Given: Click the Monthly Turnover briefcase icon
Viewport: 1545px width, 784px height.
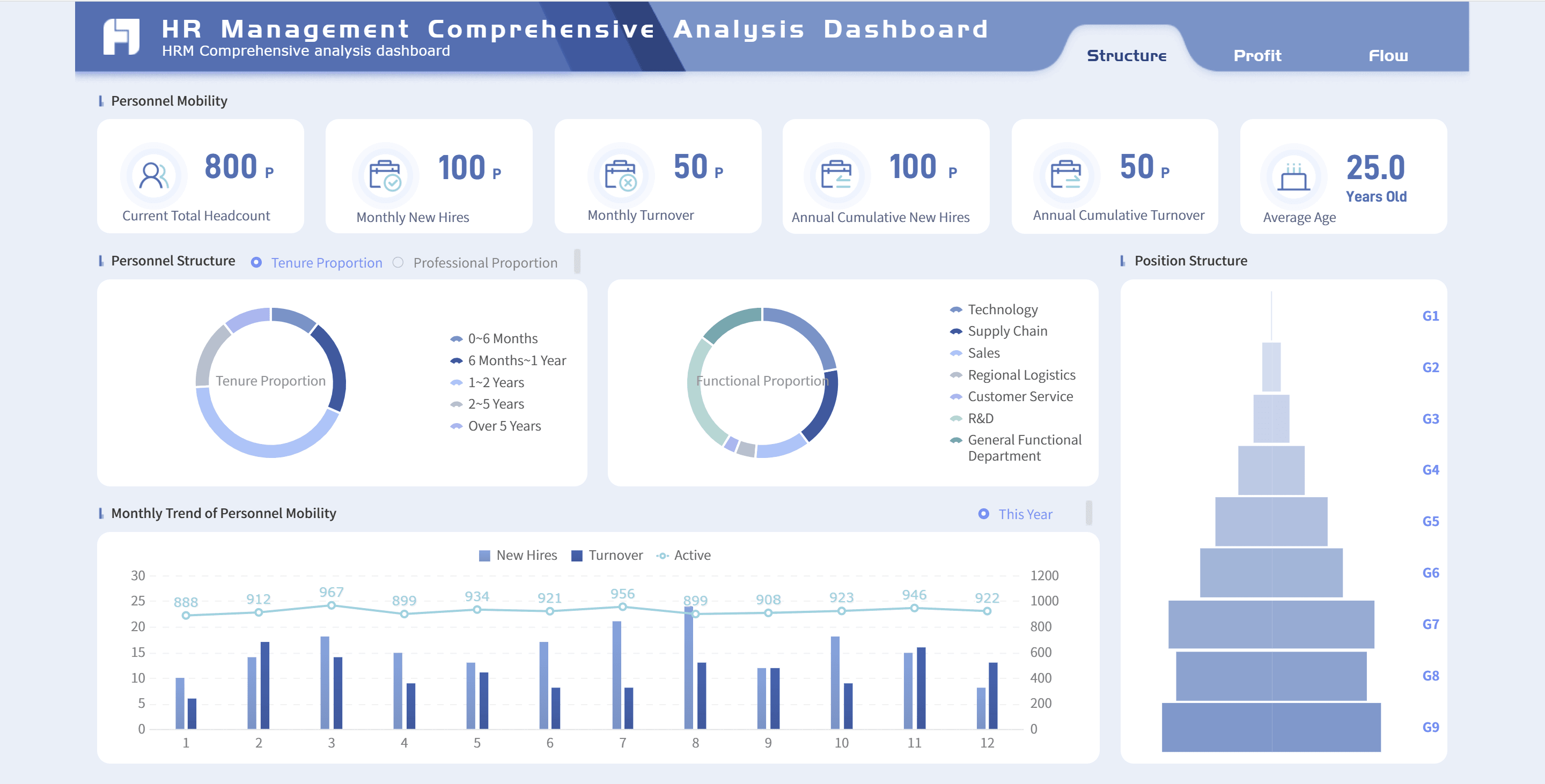Looking at the screenshot, I should (620, 175).
